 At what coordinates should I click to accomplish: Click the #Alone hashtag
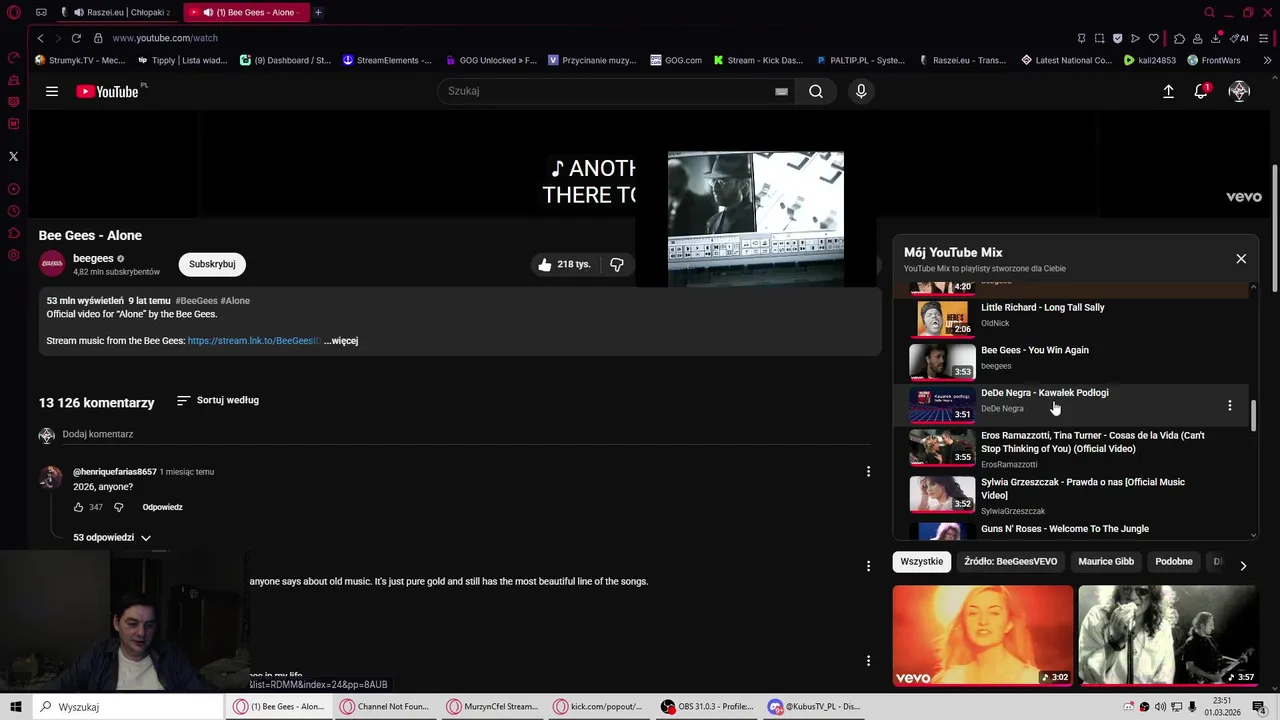(235, 301)
